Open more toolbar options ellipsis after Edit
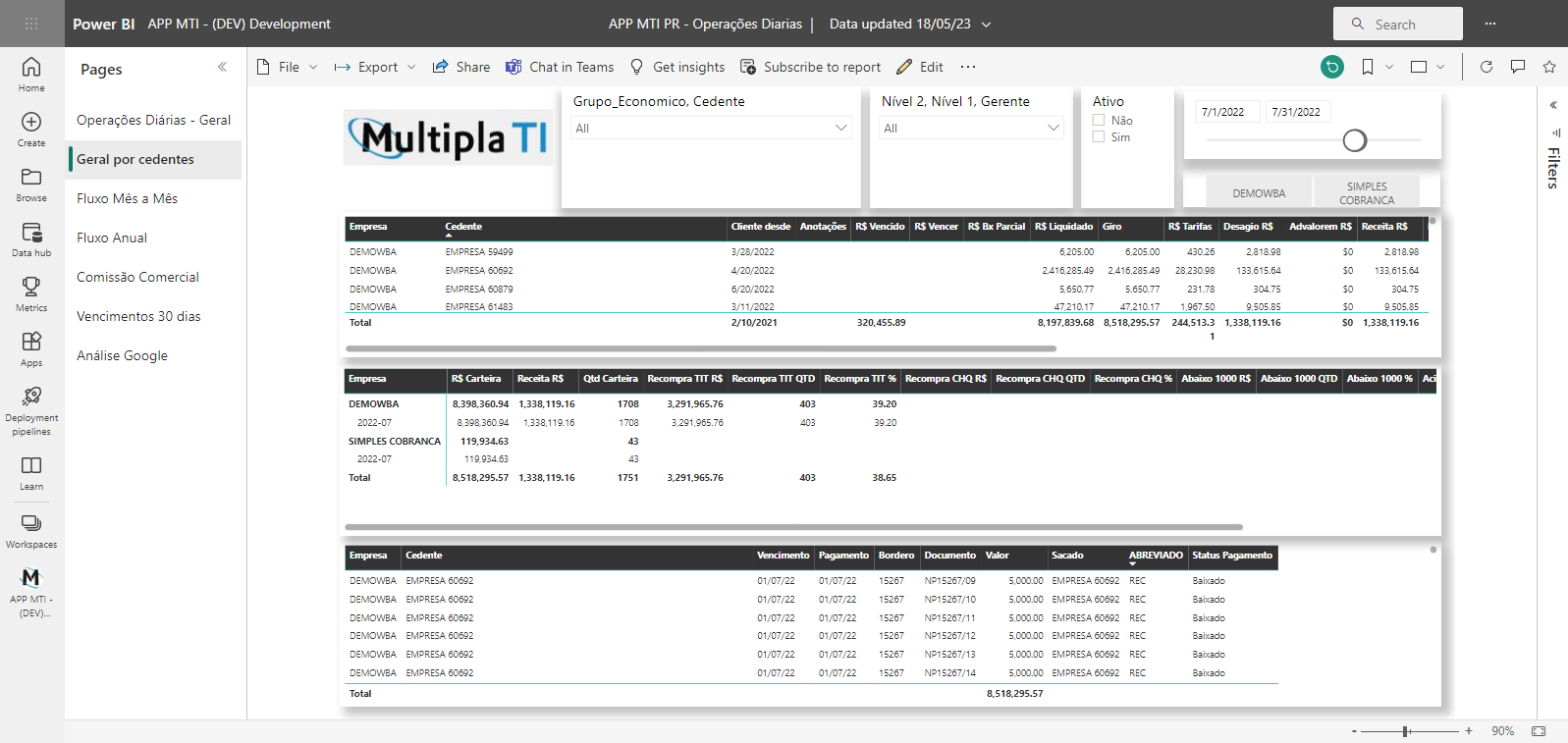The height and width of the screenshot is (743, 1568). (968, 67)
